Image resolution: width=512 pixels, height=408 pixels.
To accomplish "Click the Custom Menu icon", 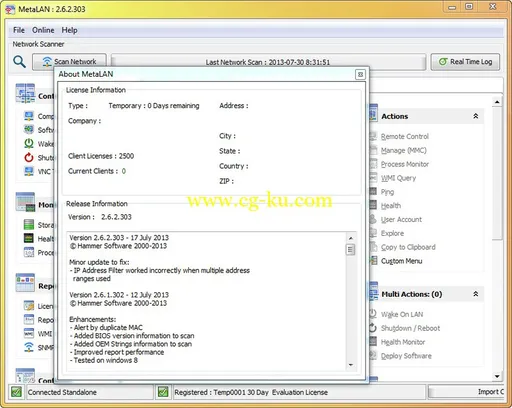I will click(374, 261).
